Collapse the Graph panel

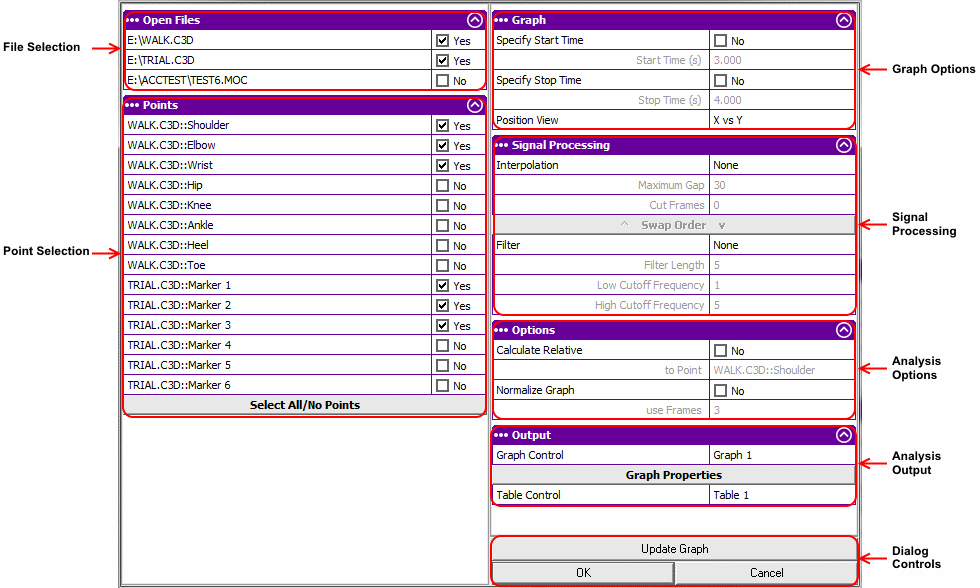point(843,20)
